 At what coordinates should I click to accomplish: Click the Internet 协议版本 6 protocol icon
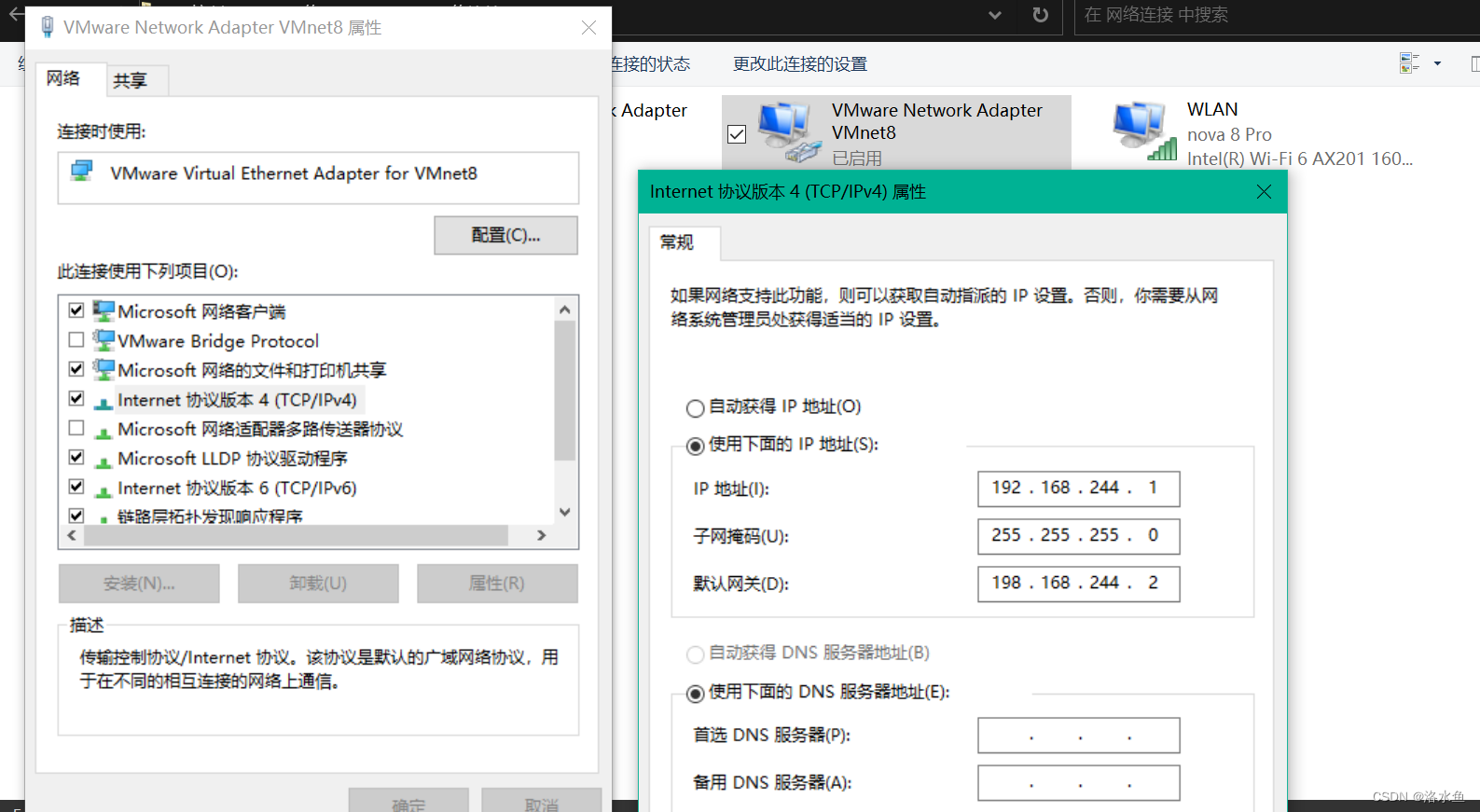click(x=104, y=490)
